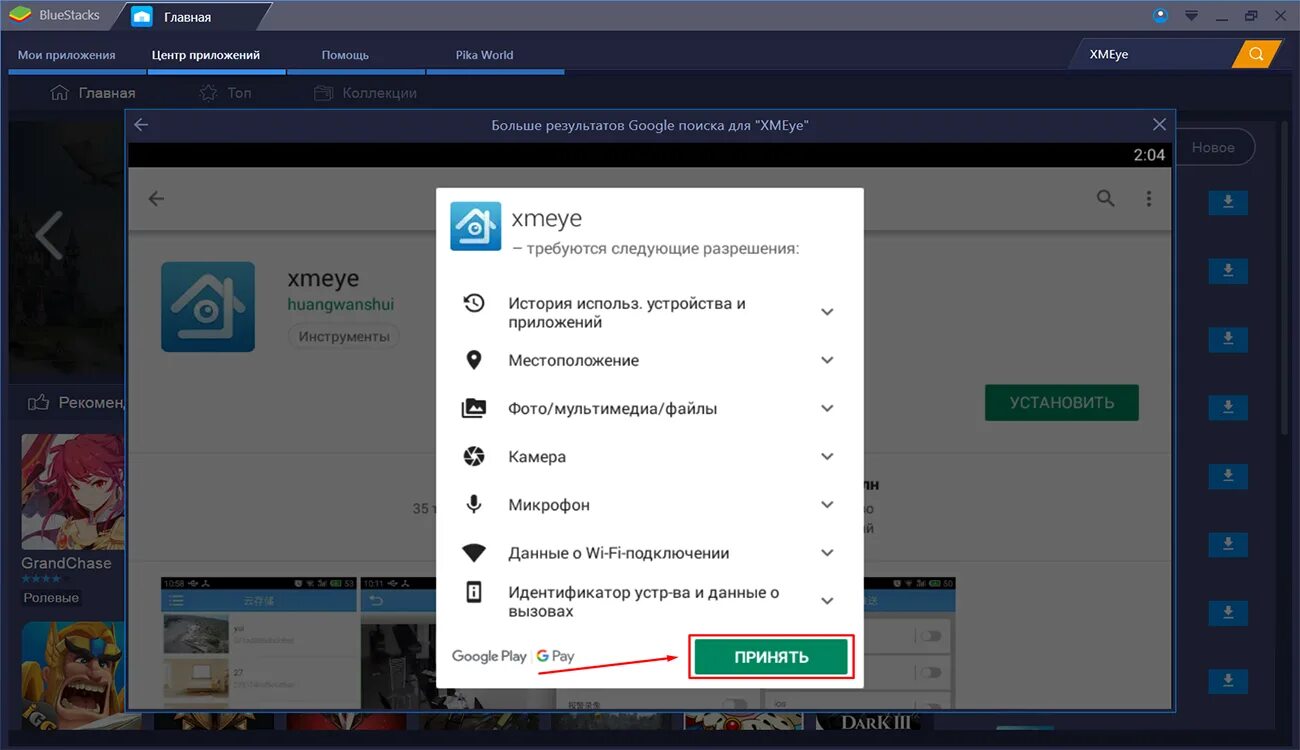Expand Данные о Wi-Fi-подключении permission
The height and width of the screenshot is (750, 1300).
[x=827, y=553]
